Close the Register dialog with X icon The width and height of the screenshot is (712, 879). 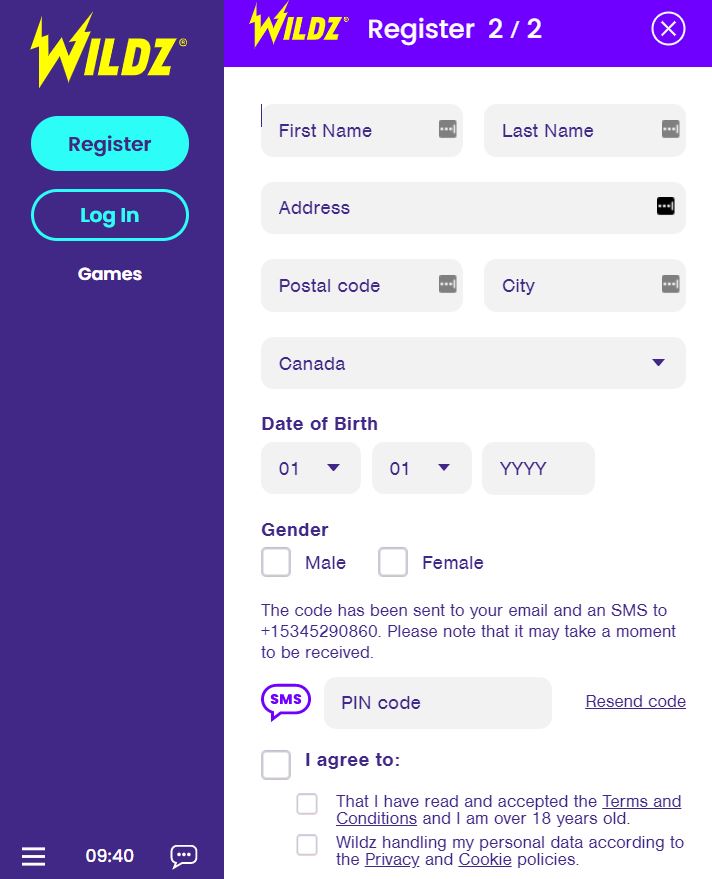coord(668,29)
